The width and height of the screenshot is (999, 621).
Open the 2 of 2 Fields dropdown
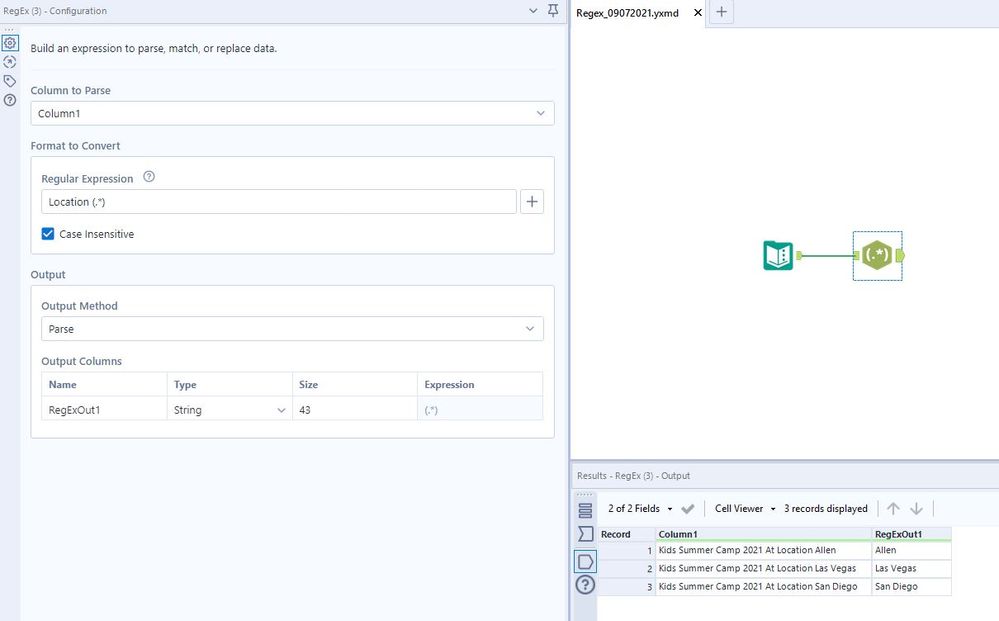[640, 508]
